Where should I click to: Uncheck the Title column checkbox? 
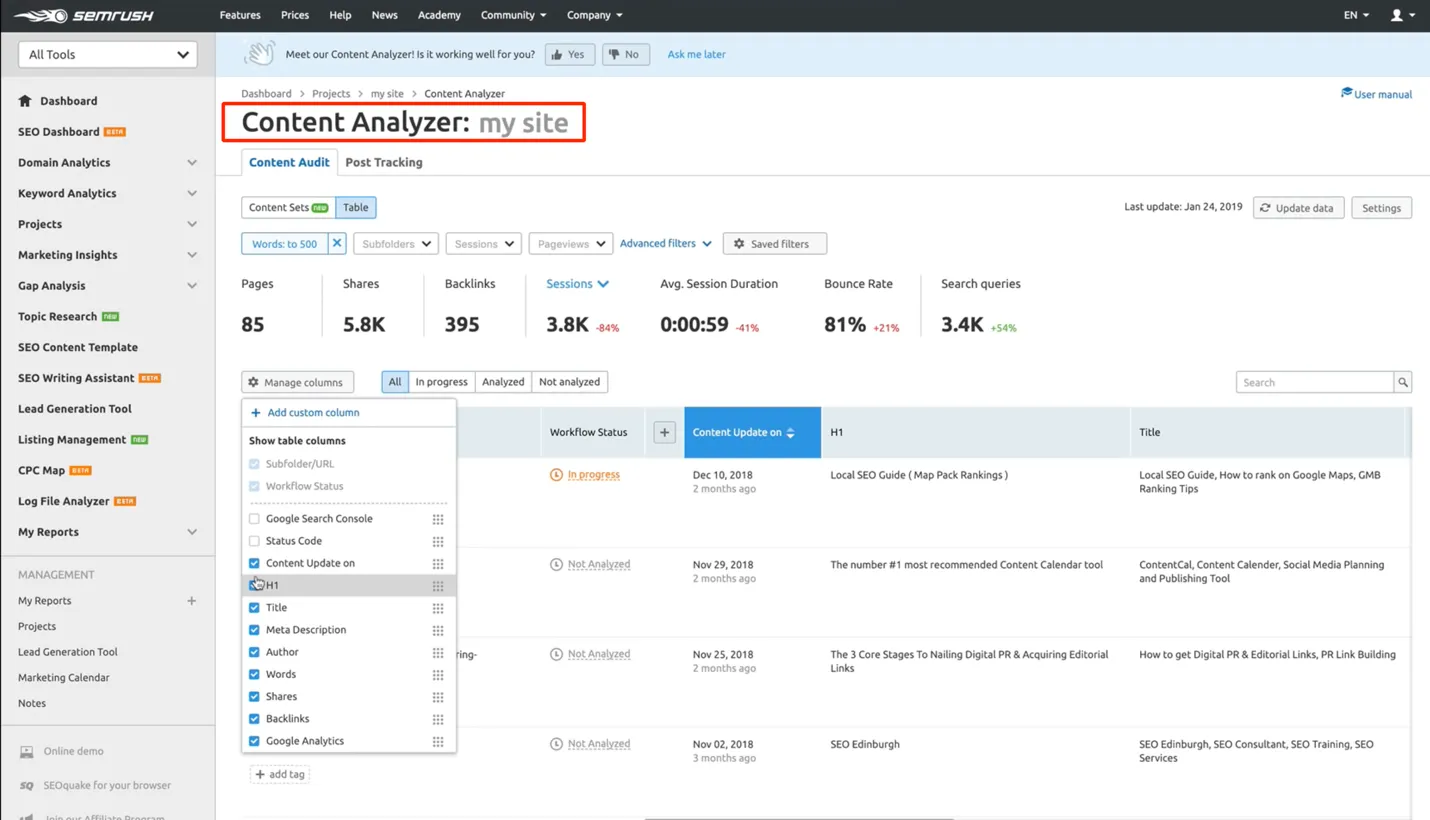254,608
